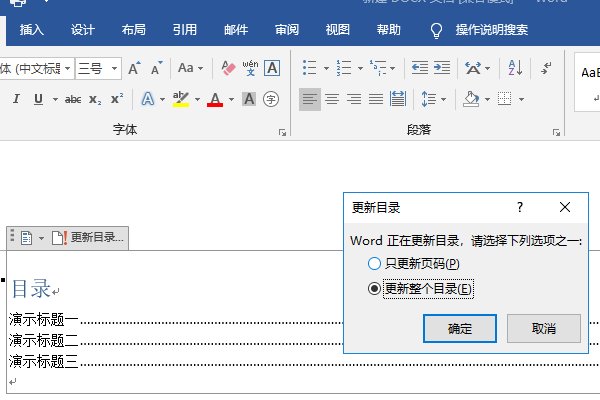Open the 帮助 tab

coord(388,29)
